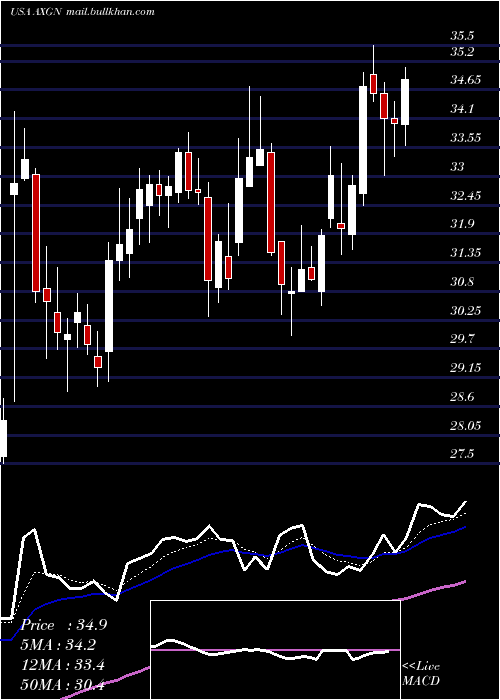The width and height of the screenshot is (500, 700).
Task: Click the '50MA : 30.4' readout
Action: click(63, 685)
